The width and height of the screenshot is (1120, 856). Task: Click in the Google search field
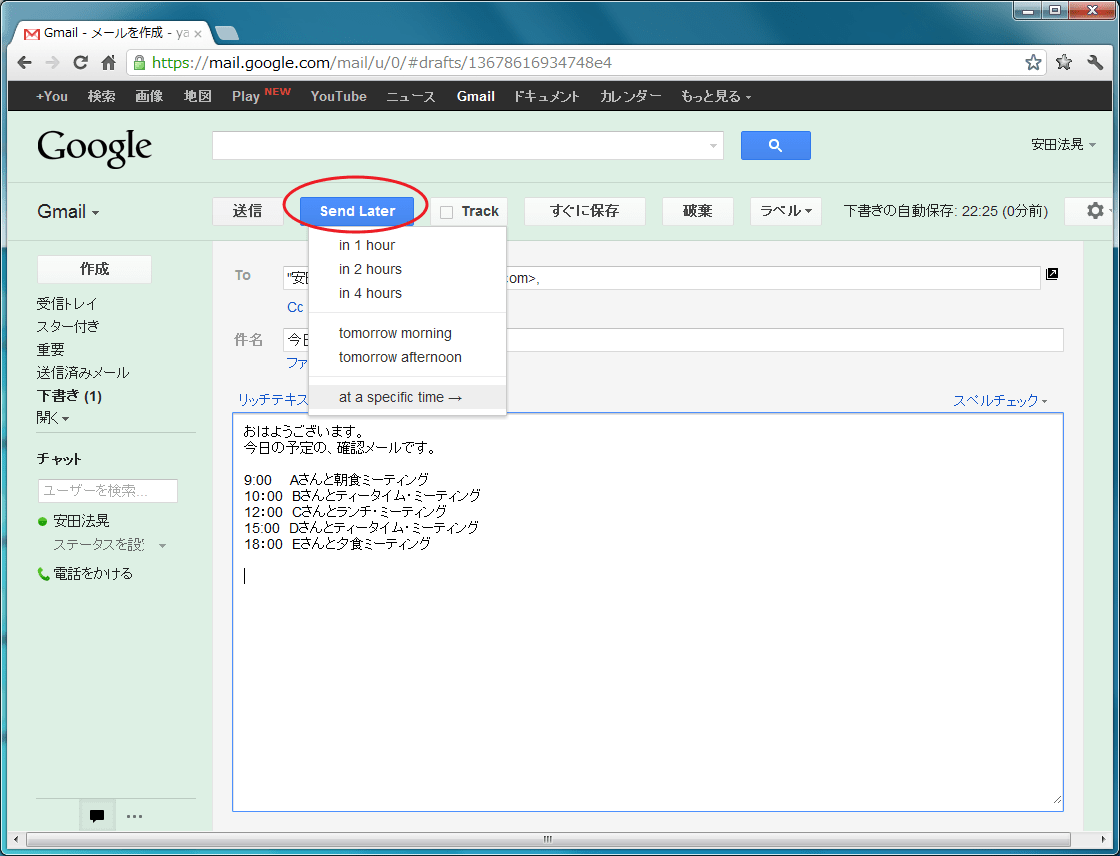[x=460, y=146]
